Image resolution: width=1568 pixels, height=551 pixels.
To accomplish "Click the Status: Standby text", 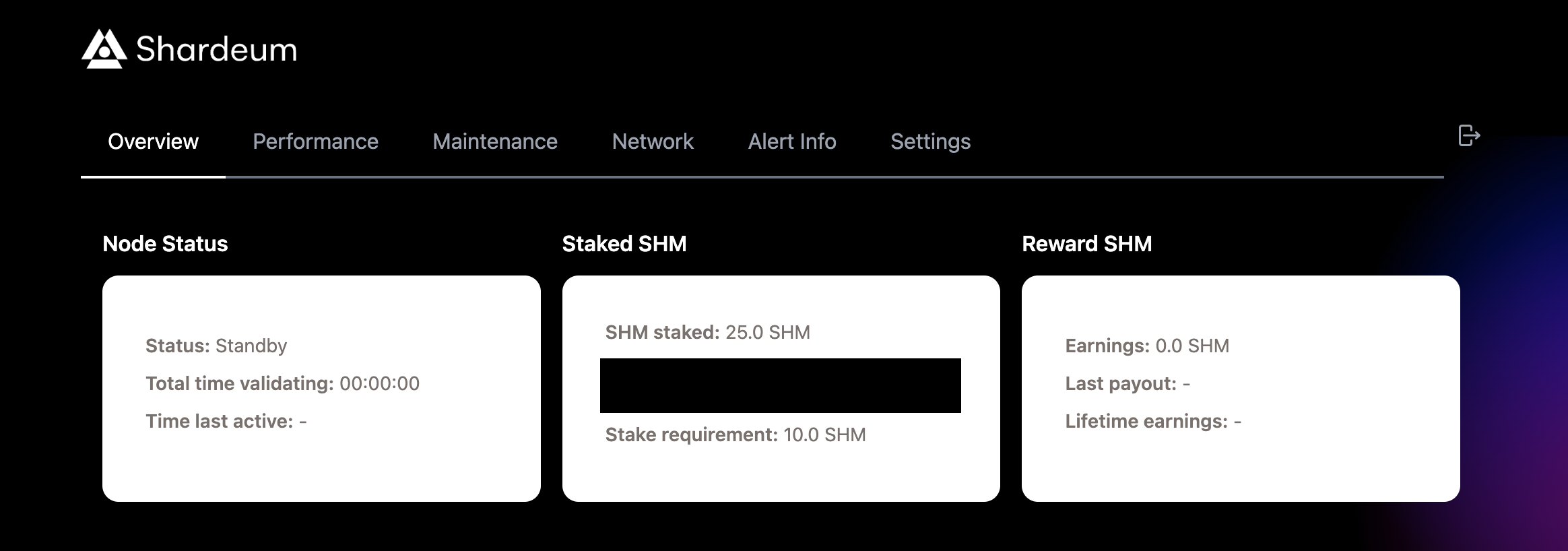I will 216,346.
